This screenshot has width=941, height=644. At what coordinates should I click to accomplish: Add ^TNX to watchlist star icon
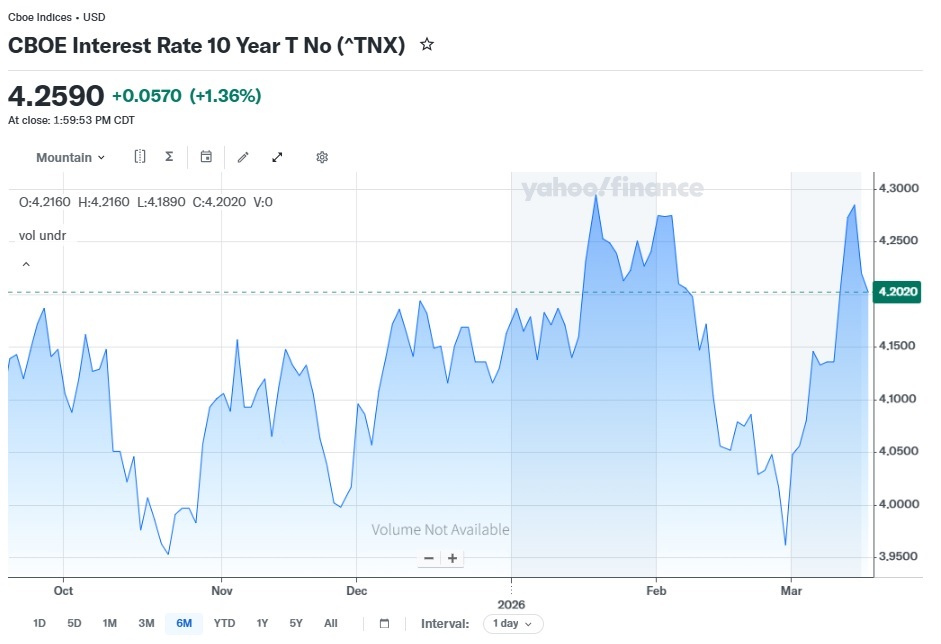427,44
